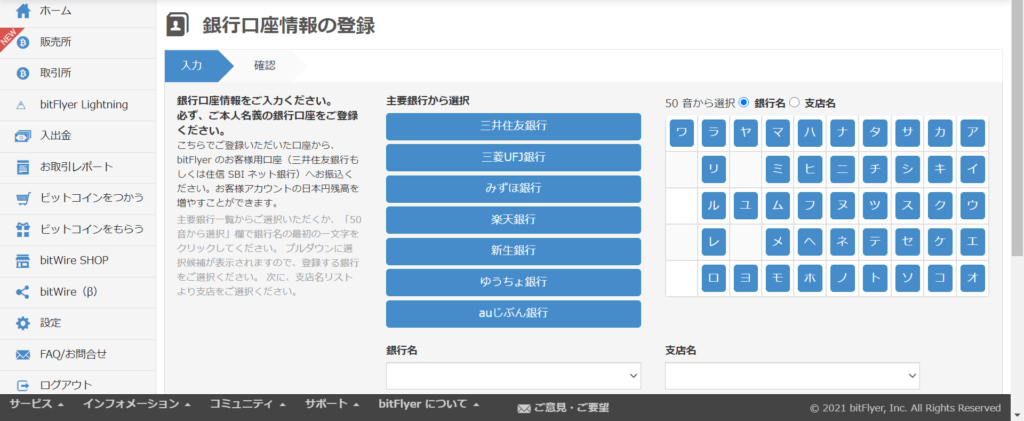Viewport: 1024px width, 421px height.
Task: Expand the bitFlyer について footer menu
Action: [429, 404]
